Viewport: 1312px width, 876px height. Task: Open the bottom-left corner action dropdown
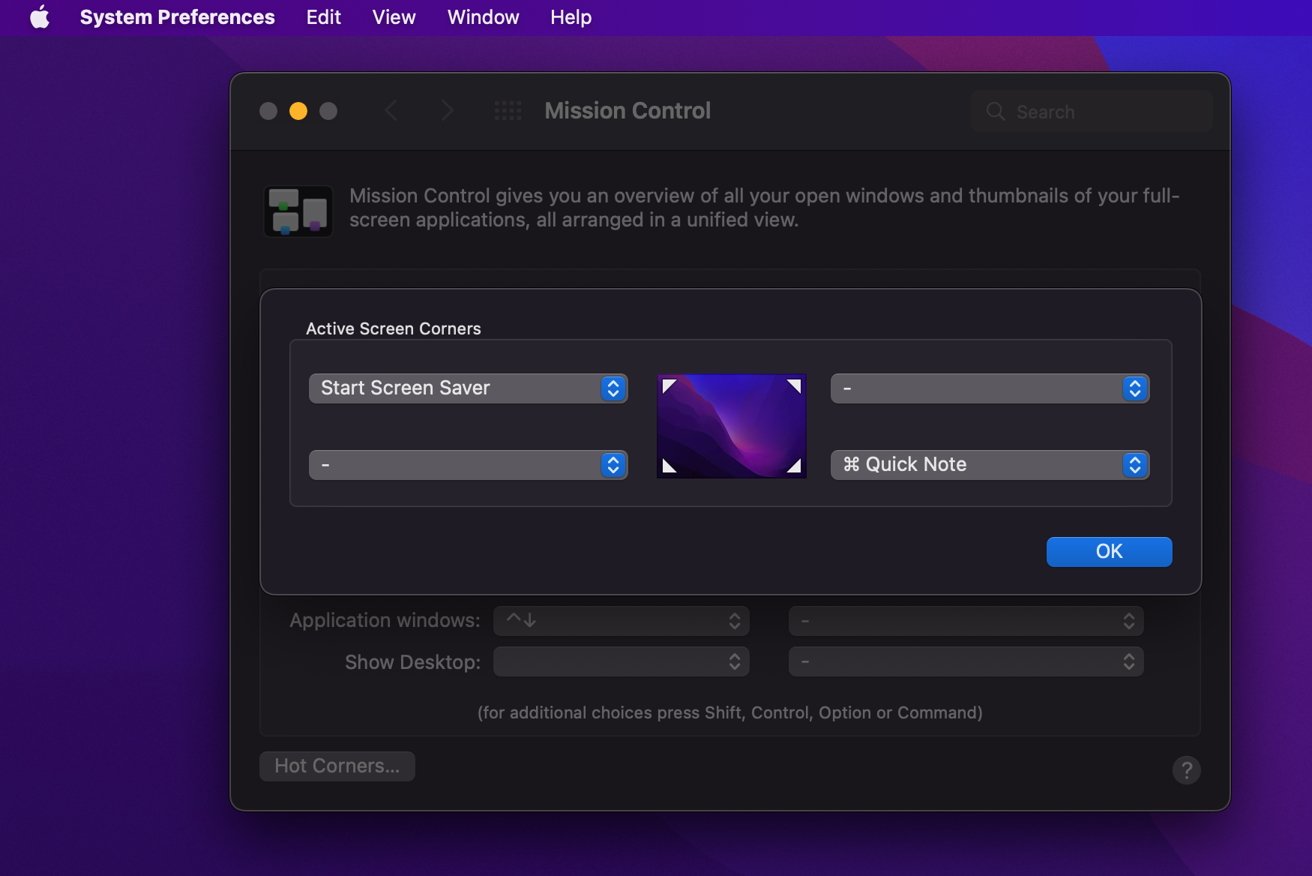(468, 465)
